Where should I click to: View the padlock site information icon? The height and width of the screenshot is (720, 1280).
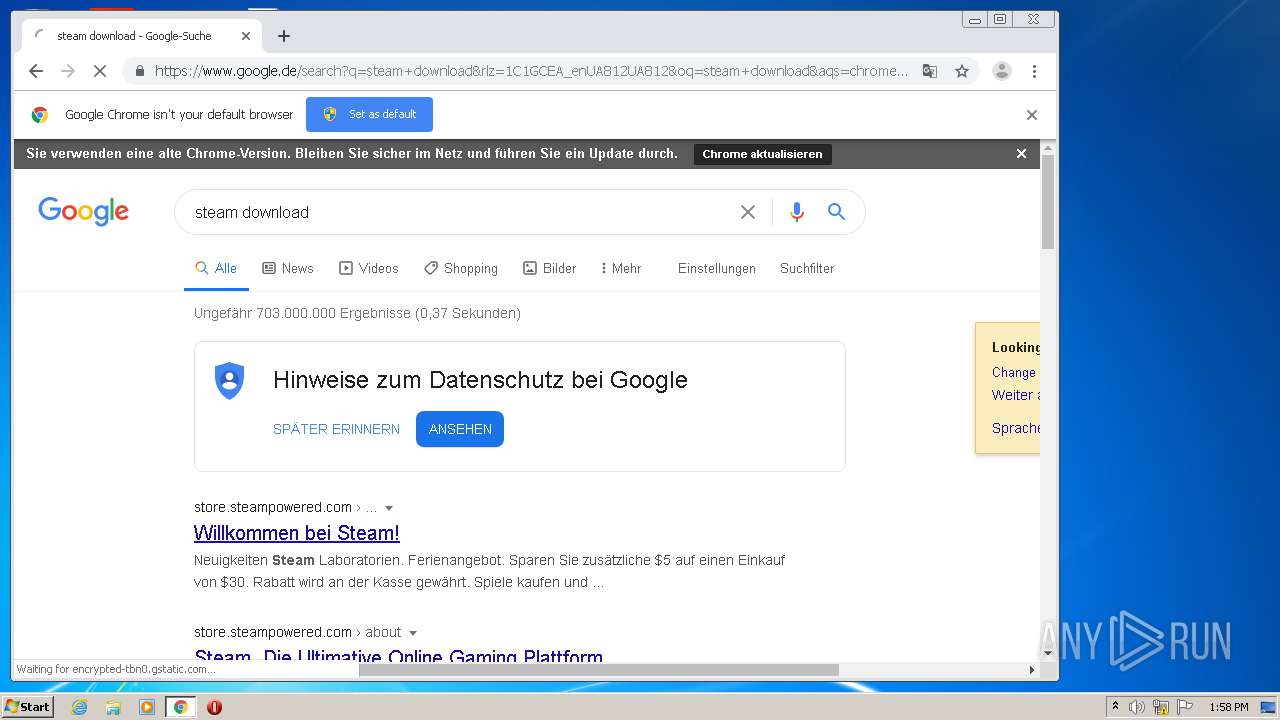(139, 71)
